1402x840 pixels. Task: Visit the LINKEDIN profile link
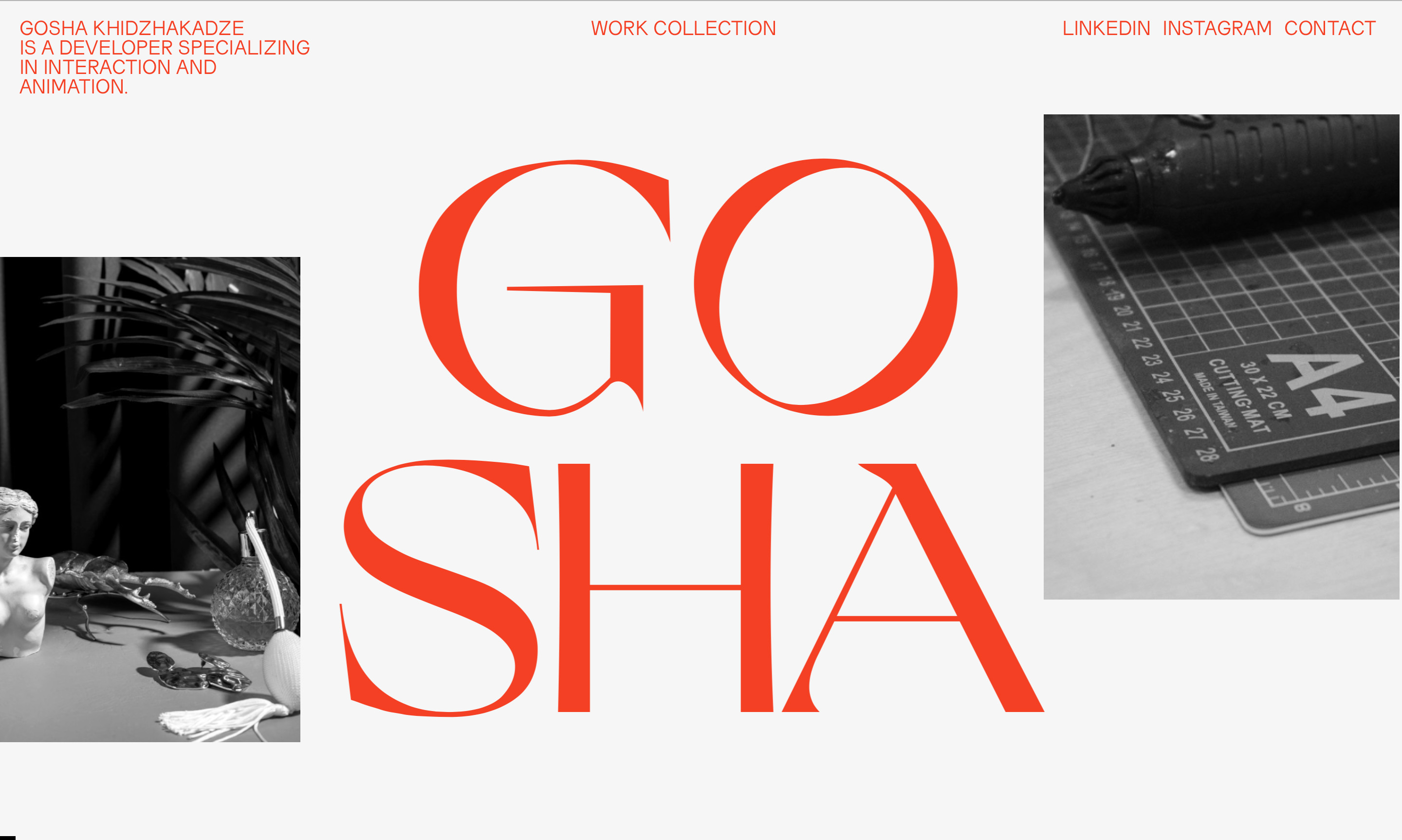[1106, 28]
